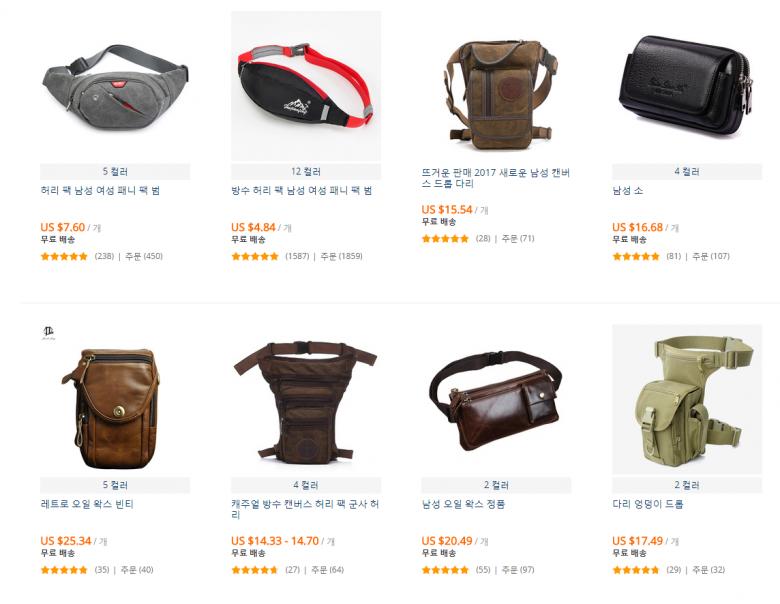780x604 pixels.
Task: Select the dark brown canvas military leg bag image
Action: (x=306, y=400)
